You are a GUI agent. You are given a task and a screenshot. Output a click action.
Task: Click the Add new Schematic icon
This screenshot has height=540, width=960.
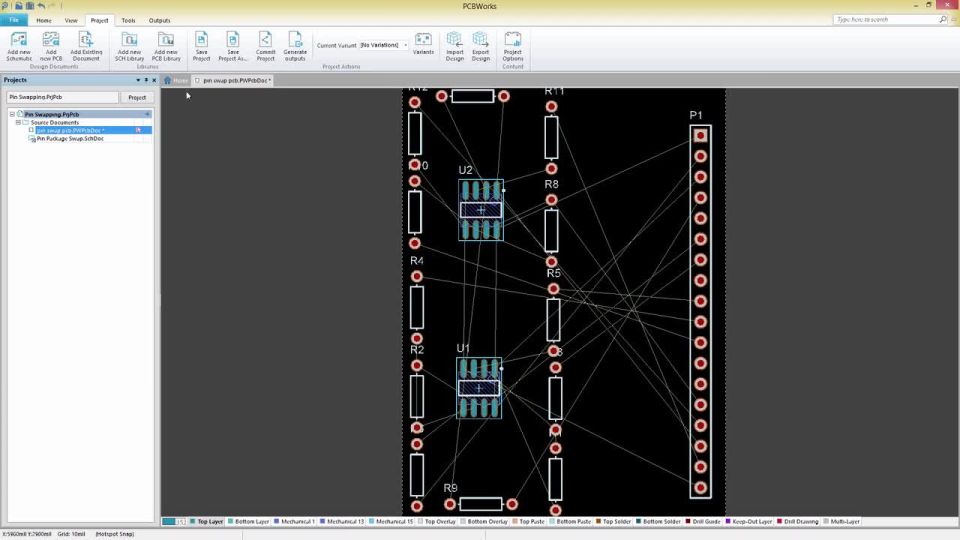coord(18,39)
